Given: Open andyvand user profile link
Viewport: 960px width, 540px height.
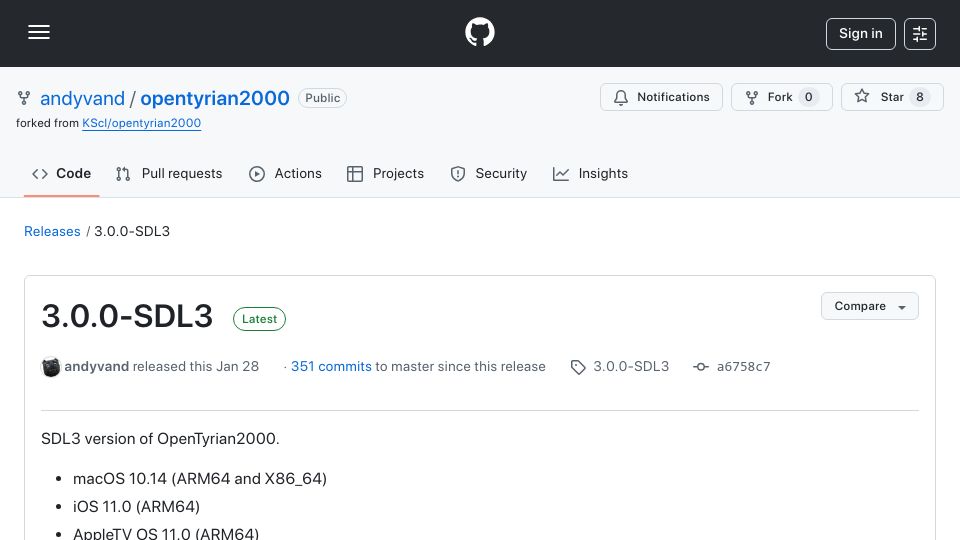Looking at the screenshot, I should point(82,99).
